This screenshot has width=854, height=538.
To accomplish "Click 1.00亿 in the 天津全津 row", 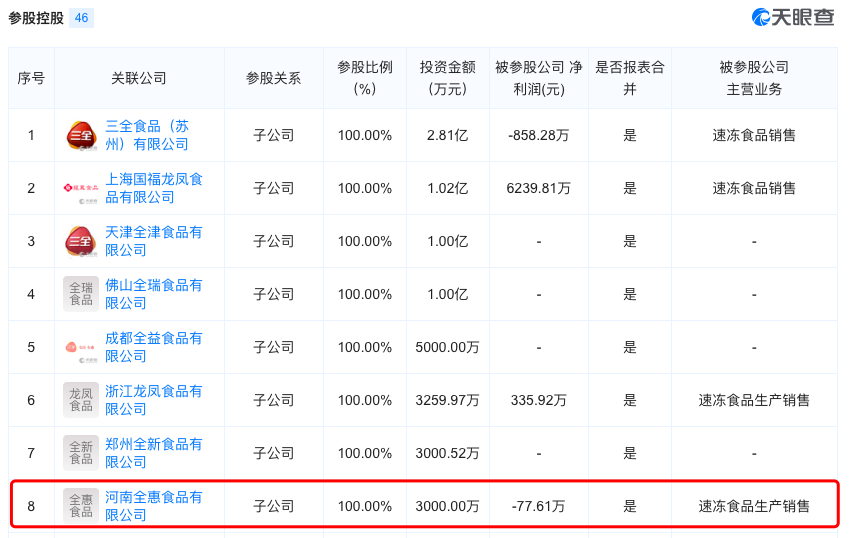I will pos(448,241).
